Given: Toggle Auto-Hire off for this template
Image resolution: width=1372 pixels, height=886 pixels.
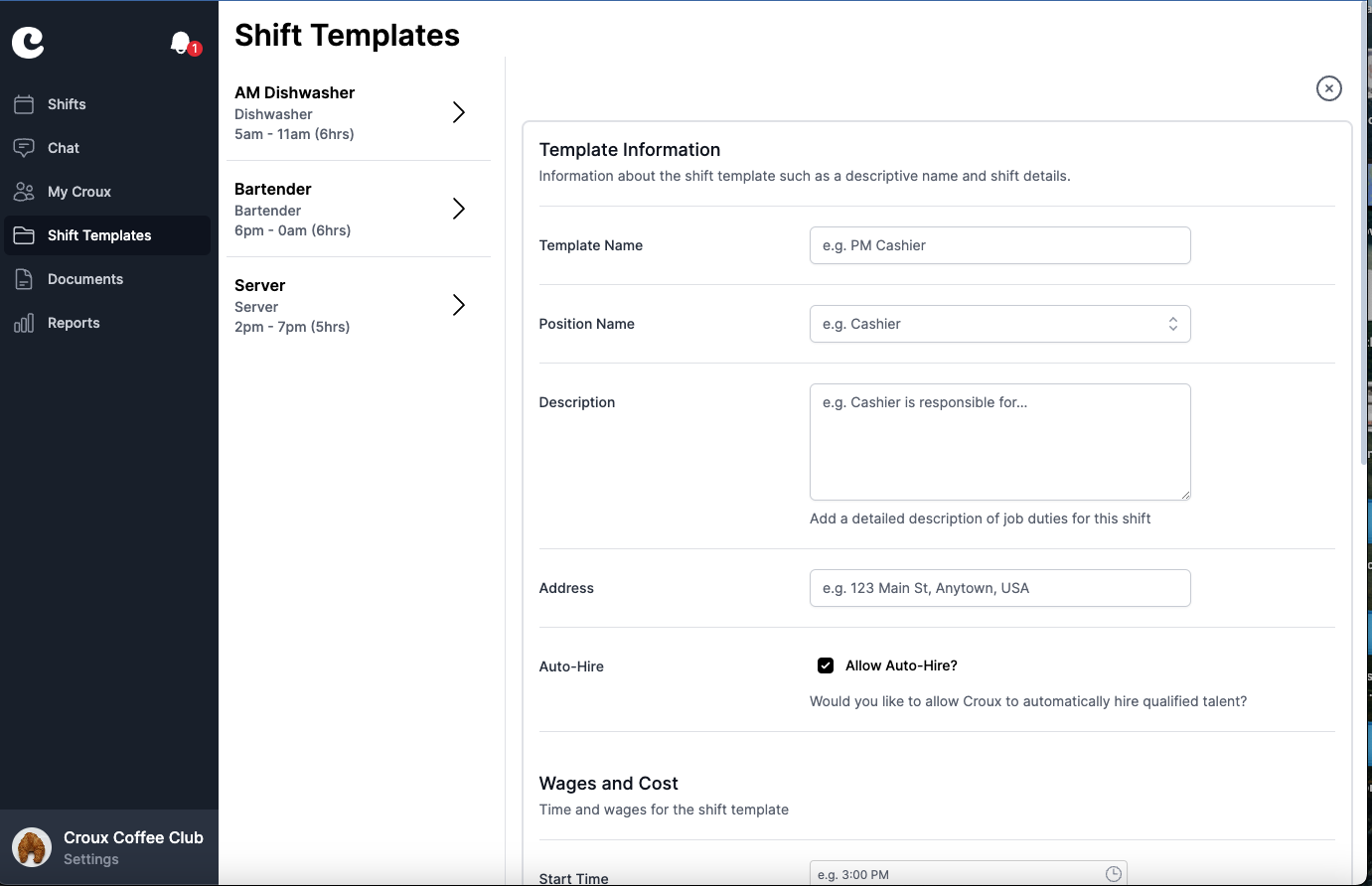Looking at the screenshot, I should (x=825, y=664).
